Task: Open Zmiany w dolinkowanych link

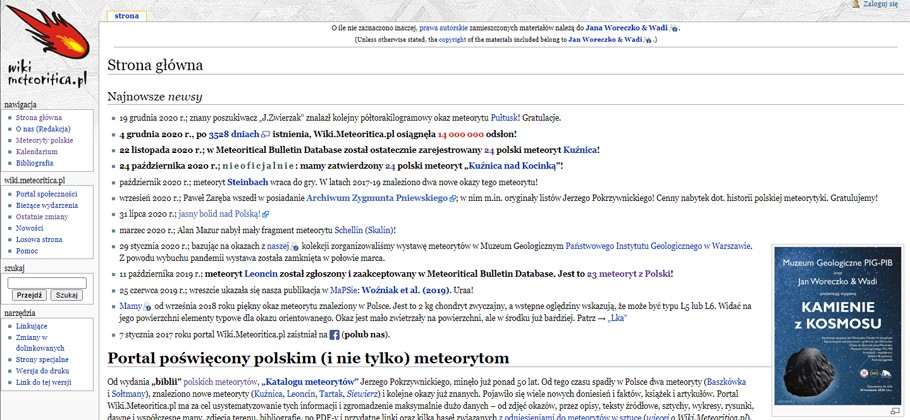Action: pyautogui.click(x=40, y=343)
